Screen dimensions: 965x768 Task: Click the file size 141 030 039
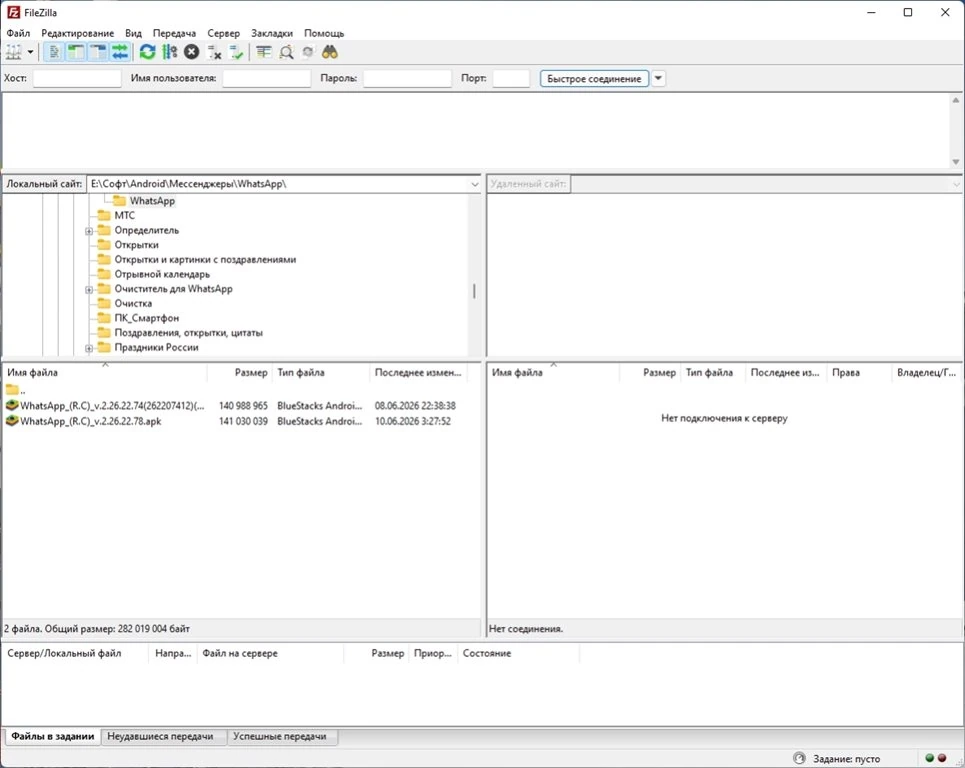pos(243,421)
